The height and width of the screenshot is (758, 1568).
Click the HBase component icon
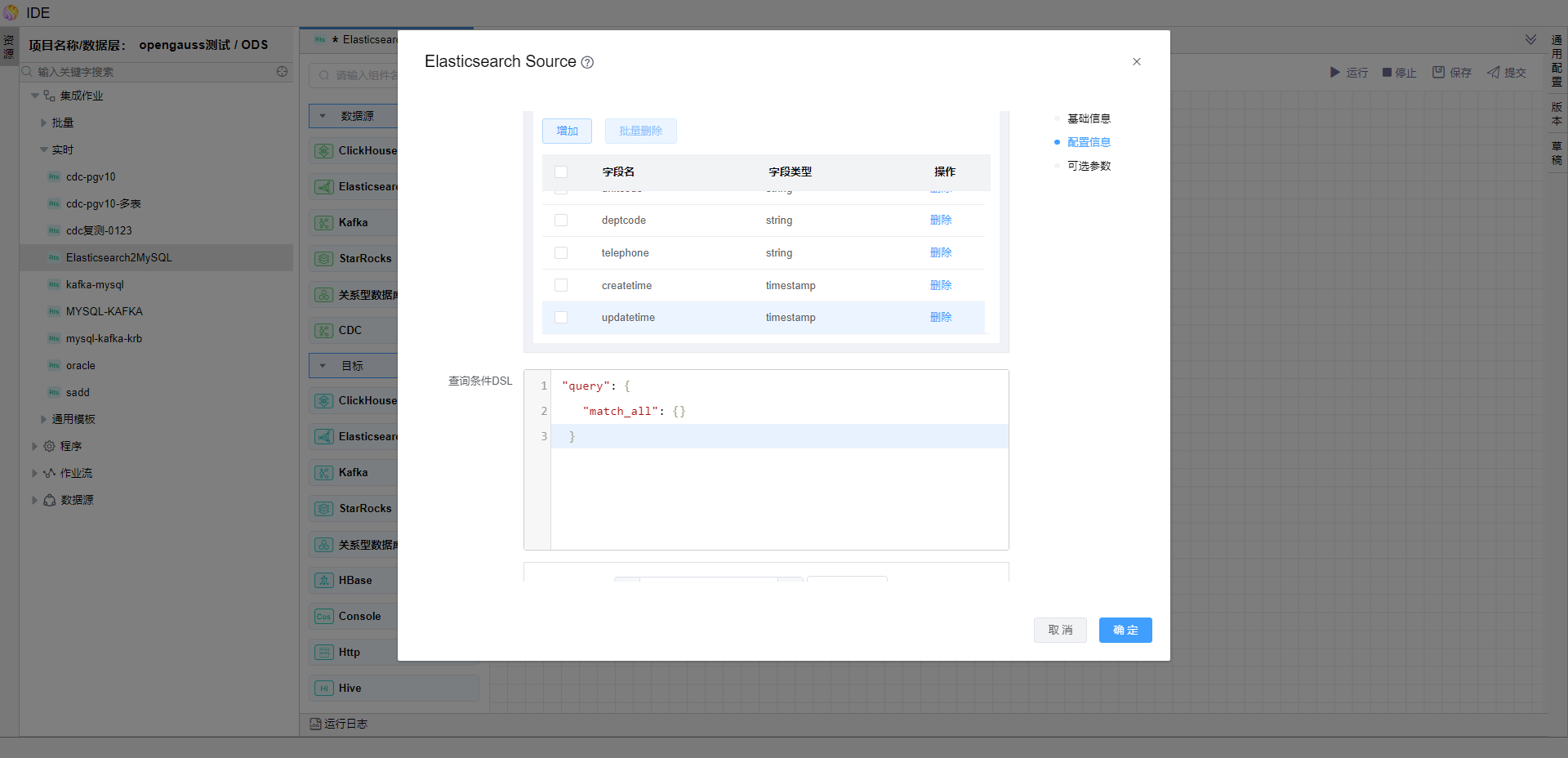324,581
